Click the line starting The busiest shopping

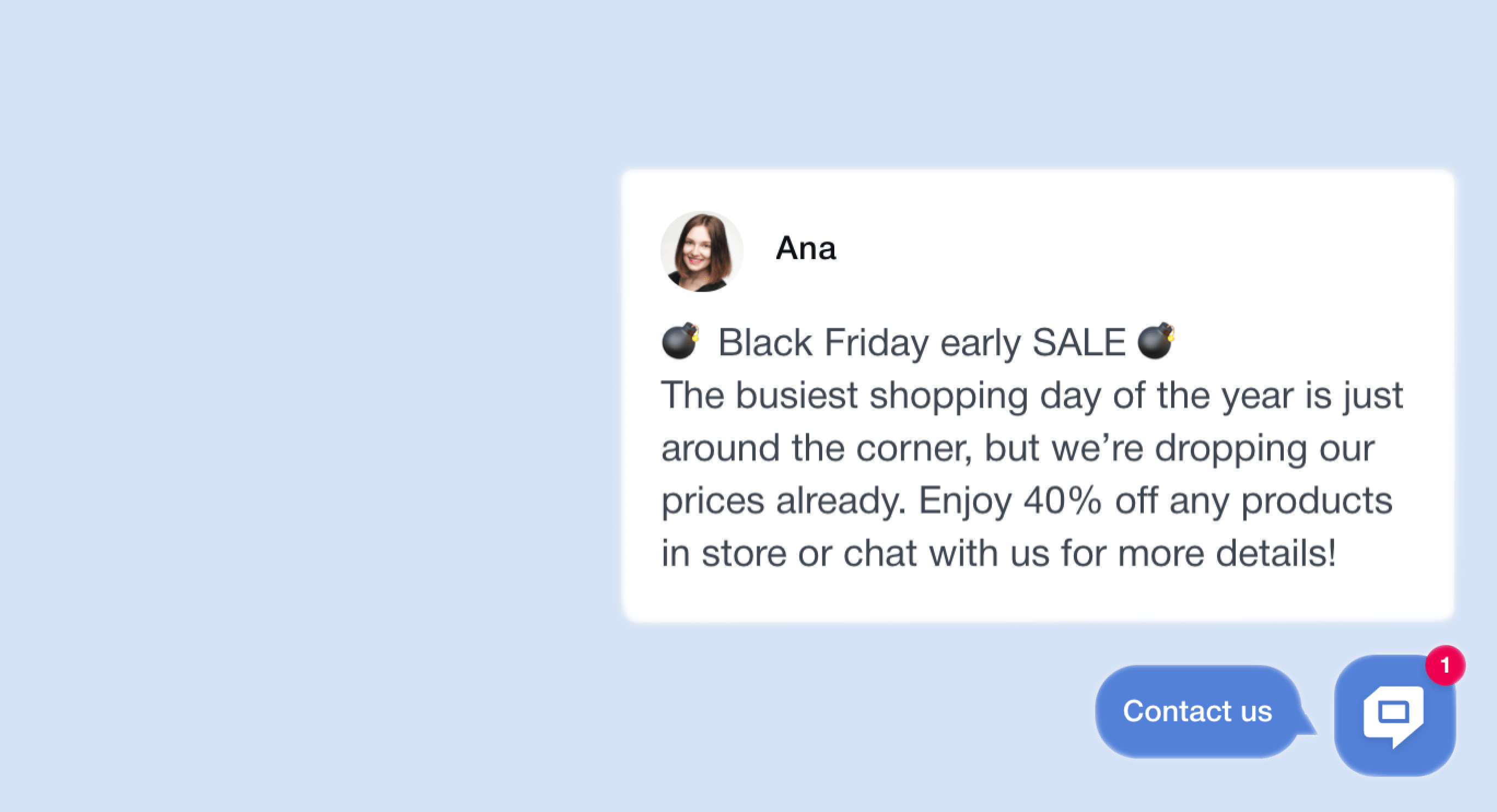point(1032,396)
